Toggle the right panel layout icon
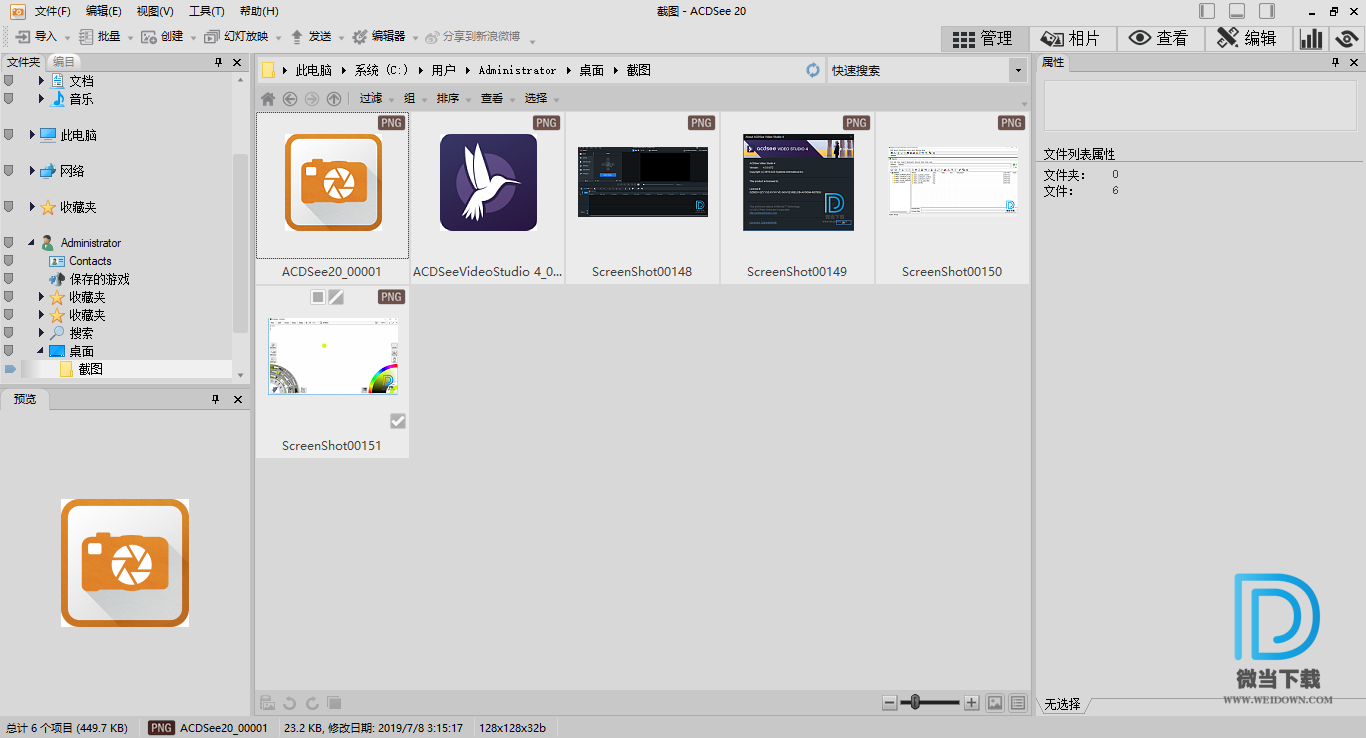 click(1267, 11)
